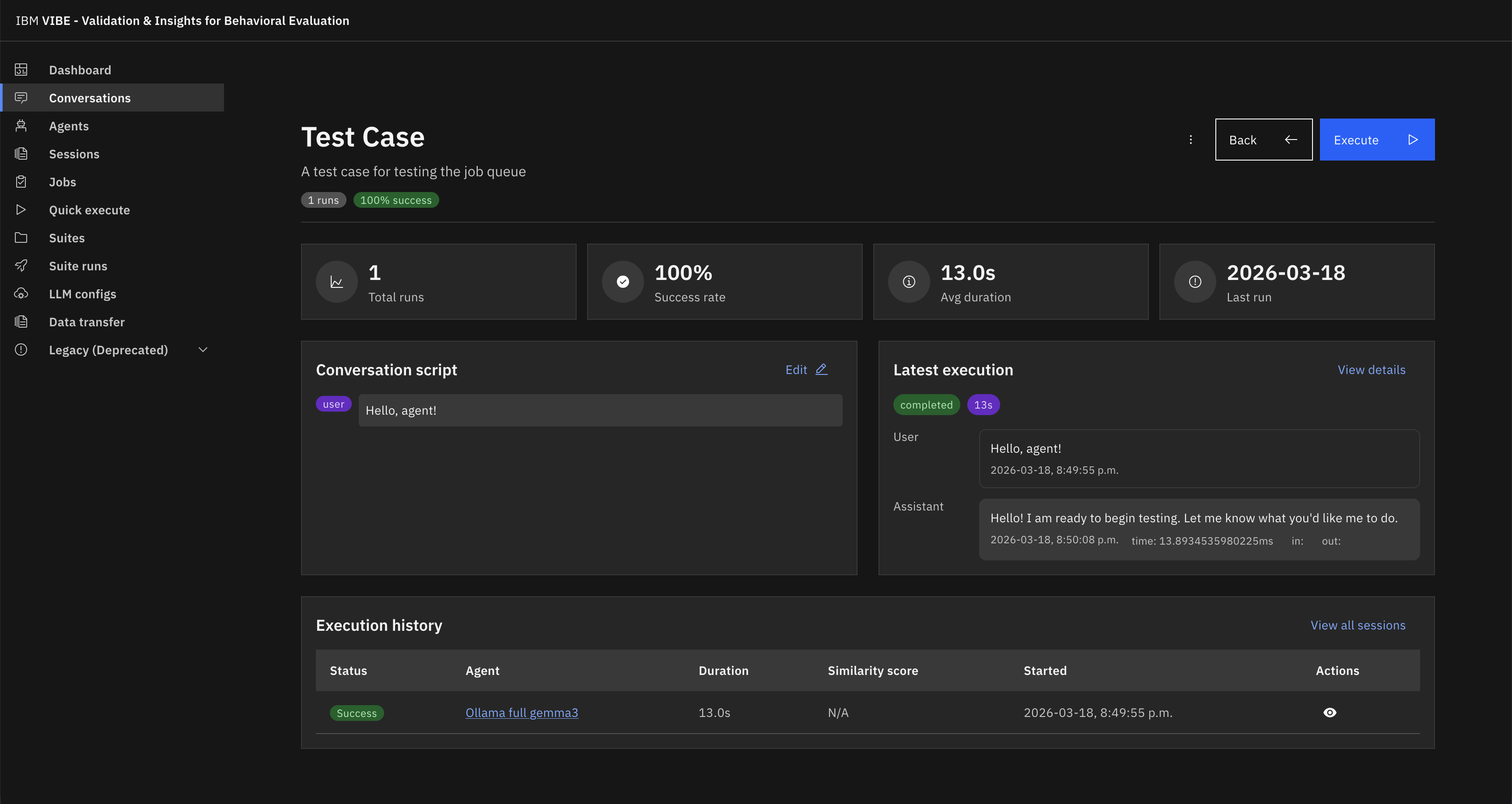Click the Conversations chat icon in sidebar
The image size is (1512, 804).
coord(21,98)
